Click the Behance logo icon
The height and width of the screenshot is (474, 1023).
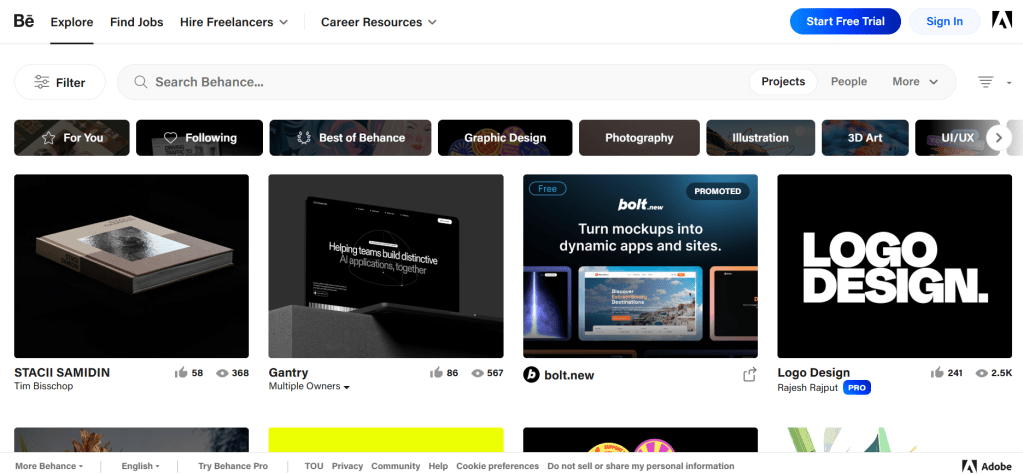(x=24, y=21)
